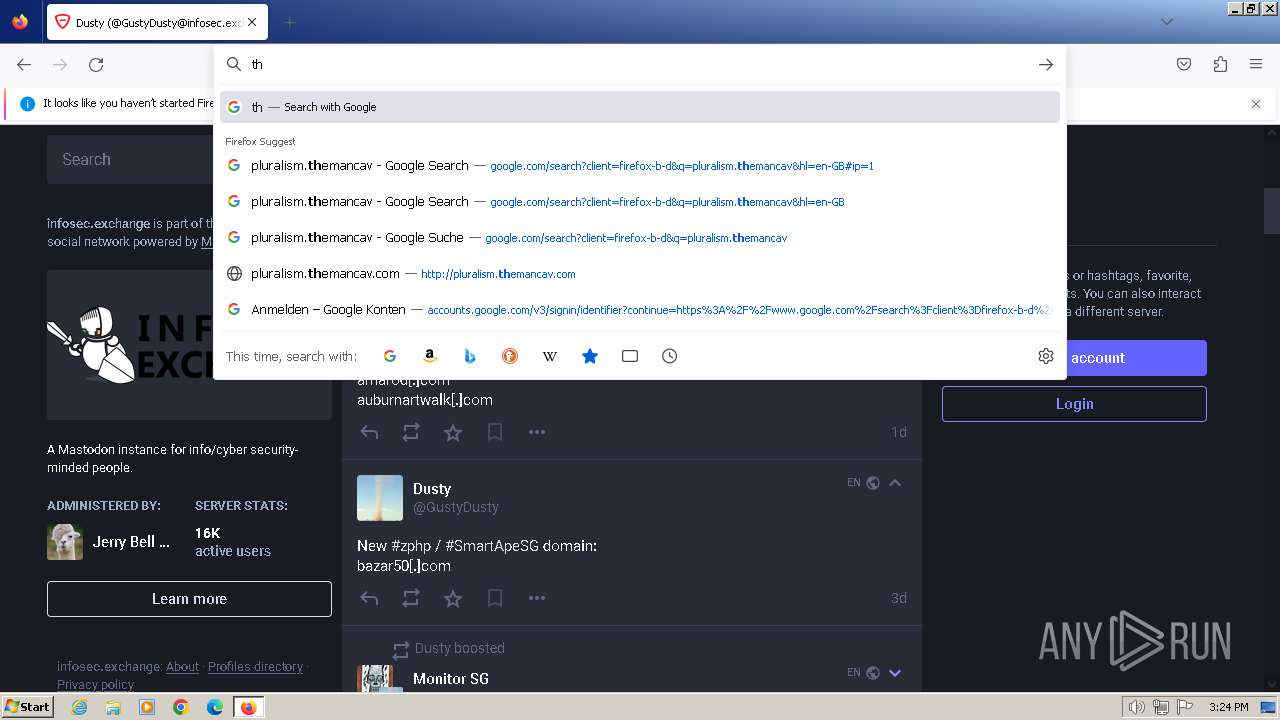
Task: Click the Login button
Action: 1074,404
